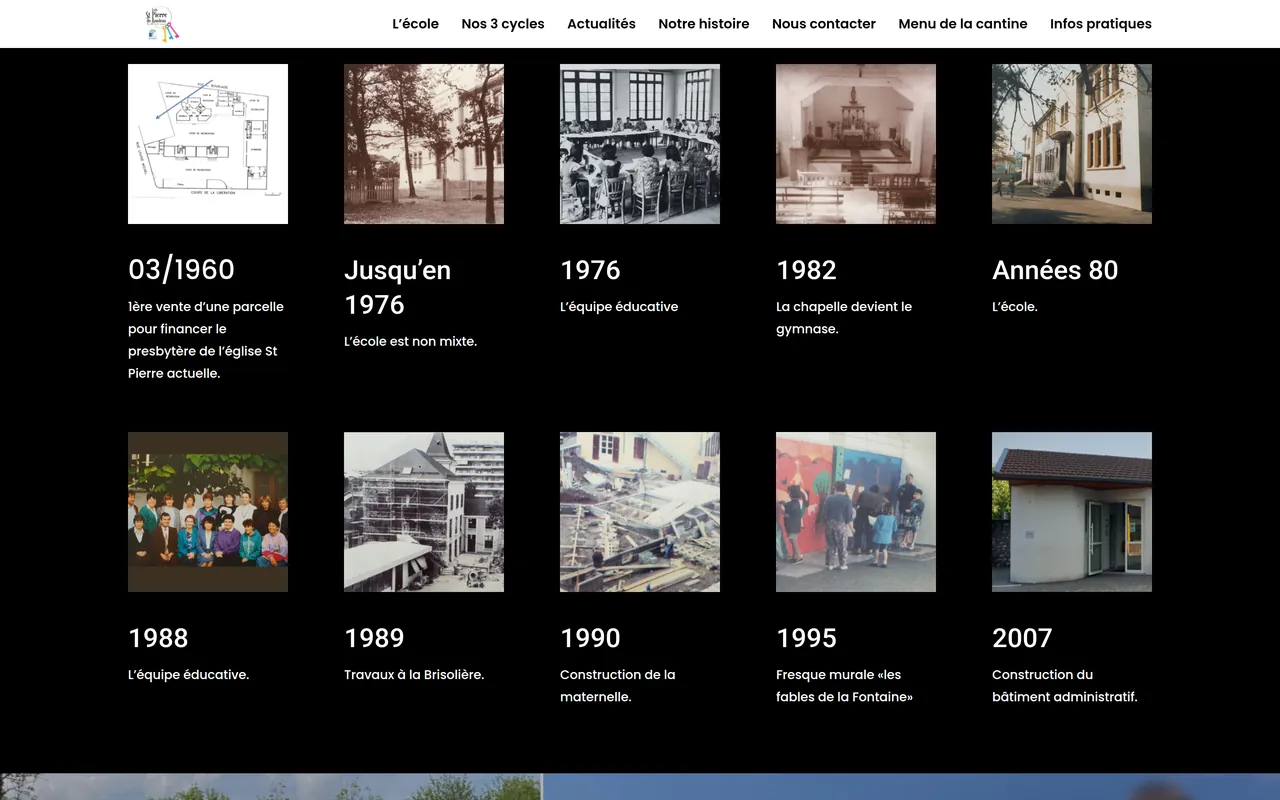Open the Années 80 school building photo
Image resolution: width=1280 pixels, height=800 pixels.
tap(1072, 144)
